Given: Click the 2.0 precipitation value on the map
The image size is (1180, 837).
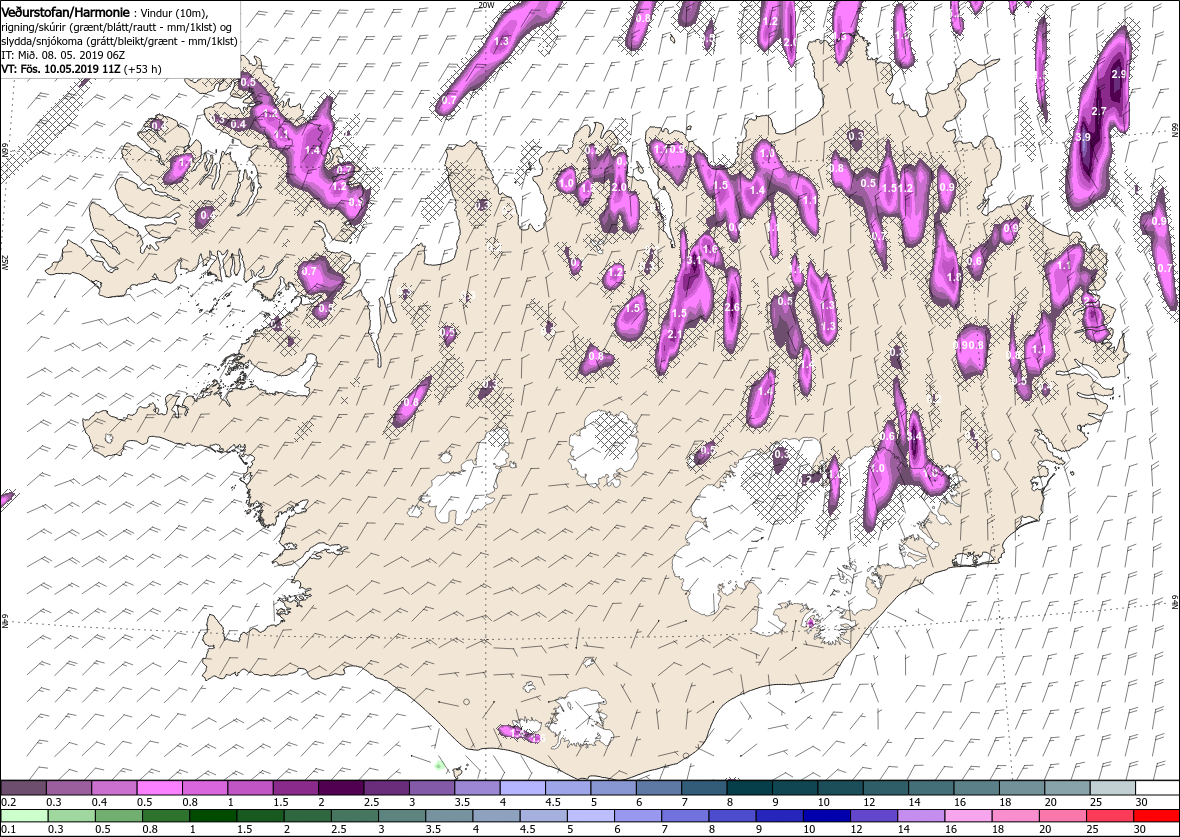Looking at the screenshot, I should click(619, 187).
